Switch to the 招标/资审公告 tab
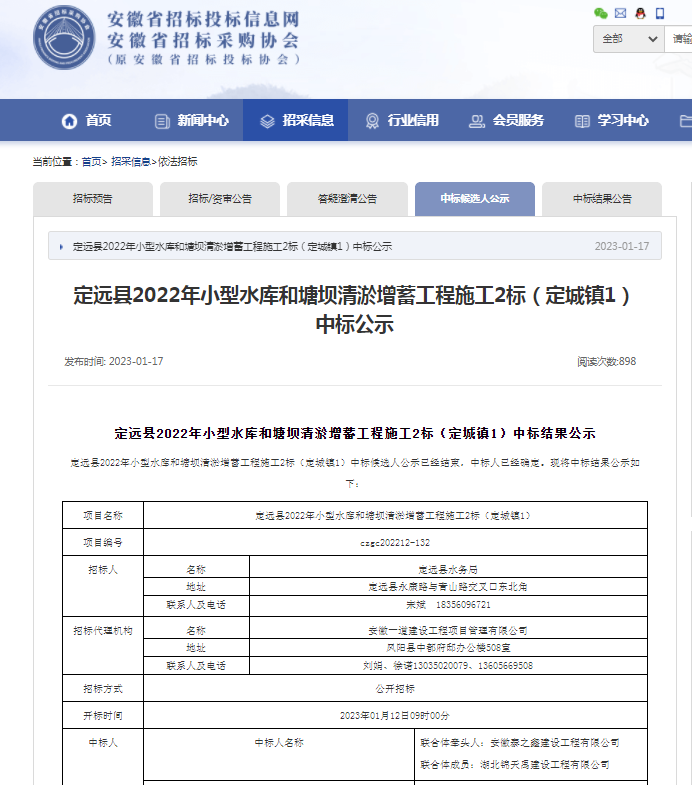Image resolution: width=692 pixels, height=785 pixels. tap(220, 199)
